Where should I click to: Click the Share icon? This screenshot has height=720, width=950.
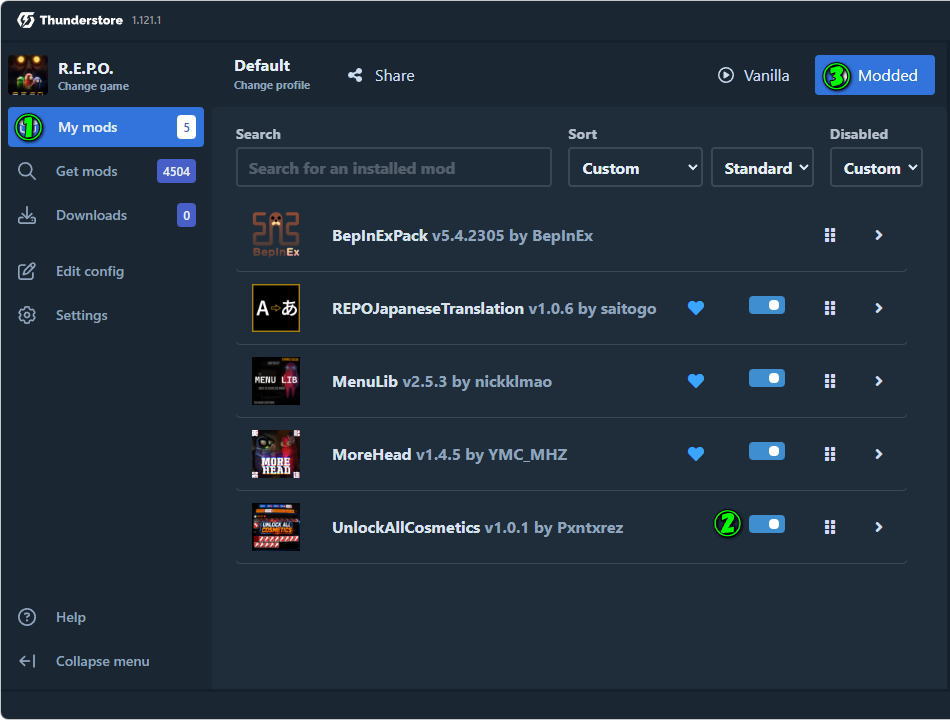pyautogui.click(x=355, y=75)
